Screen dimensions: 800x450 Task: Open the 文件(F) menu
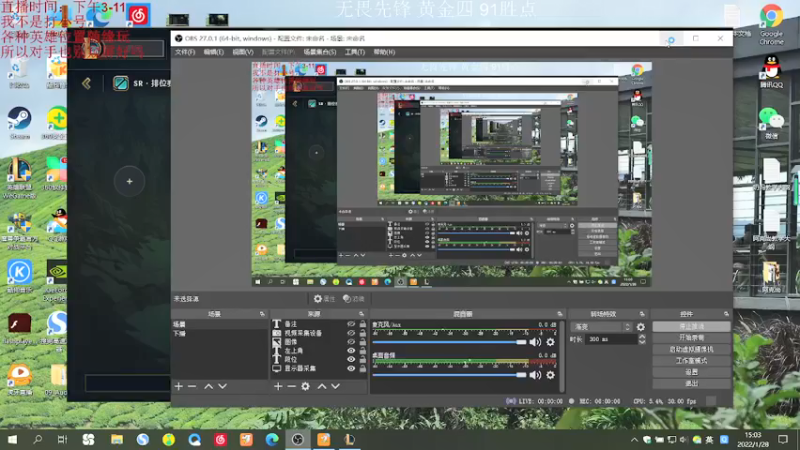185,52
